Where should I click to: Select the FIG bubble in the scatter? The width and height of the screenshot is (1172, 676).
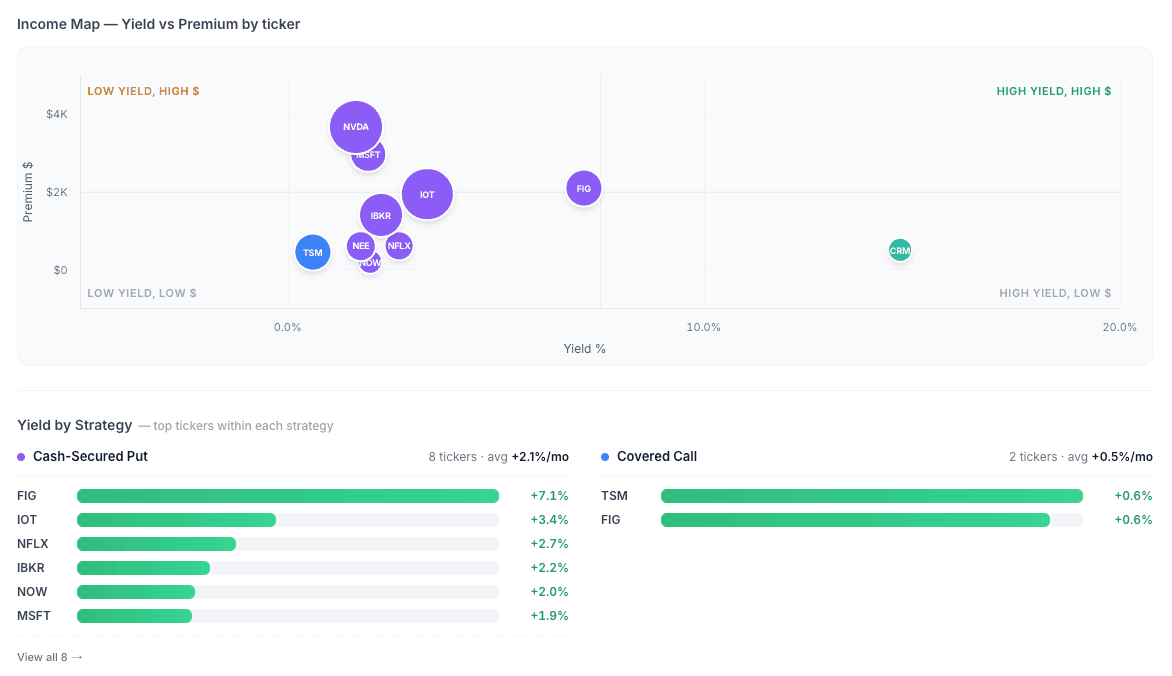(584, 188)
